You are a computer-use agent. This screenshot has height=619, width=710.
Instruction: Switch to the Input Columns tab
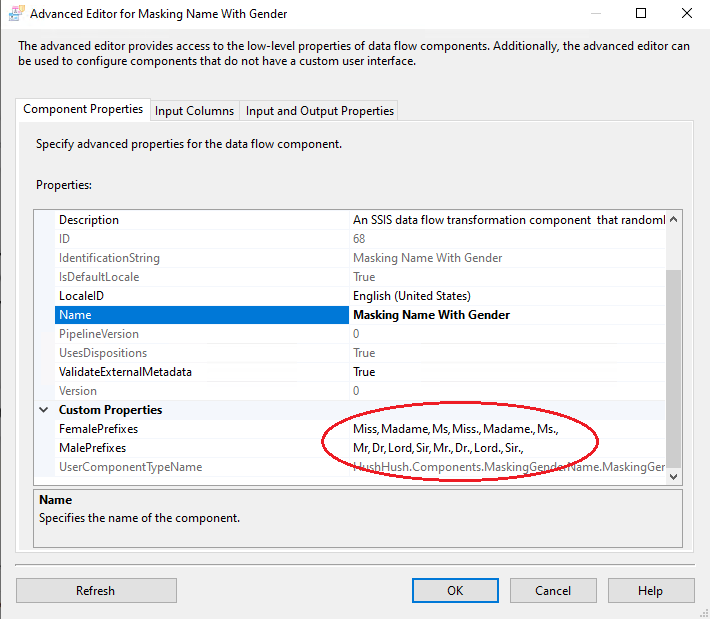[195, 111]
